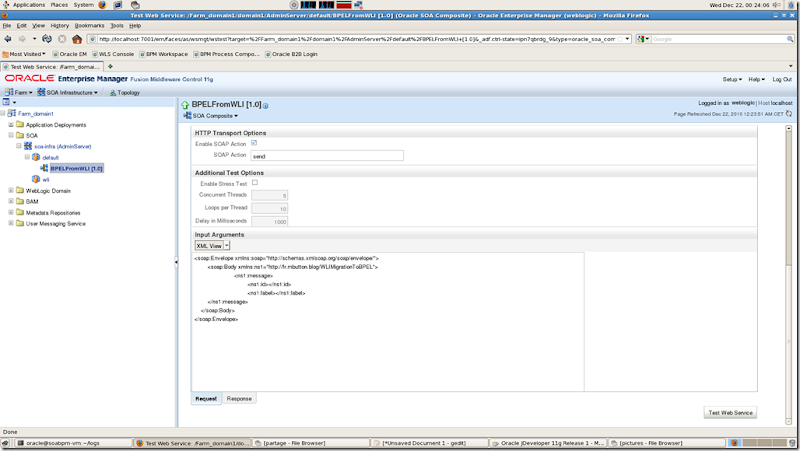Switch to the Response tab

[x=239, y=398]
